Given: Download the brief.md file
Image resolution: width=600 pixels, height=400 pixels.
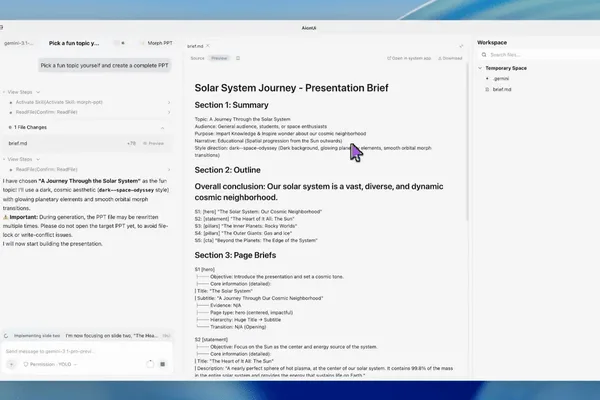Looking at the screenshot, I should pos(450,58).
